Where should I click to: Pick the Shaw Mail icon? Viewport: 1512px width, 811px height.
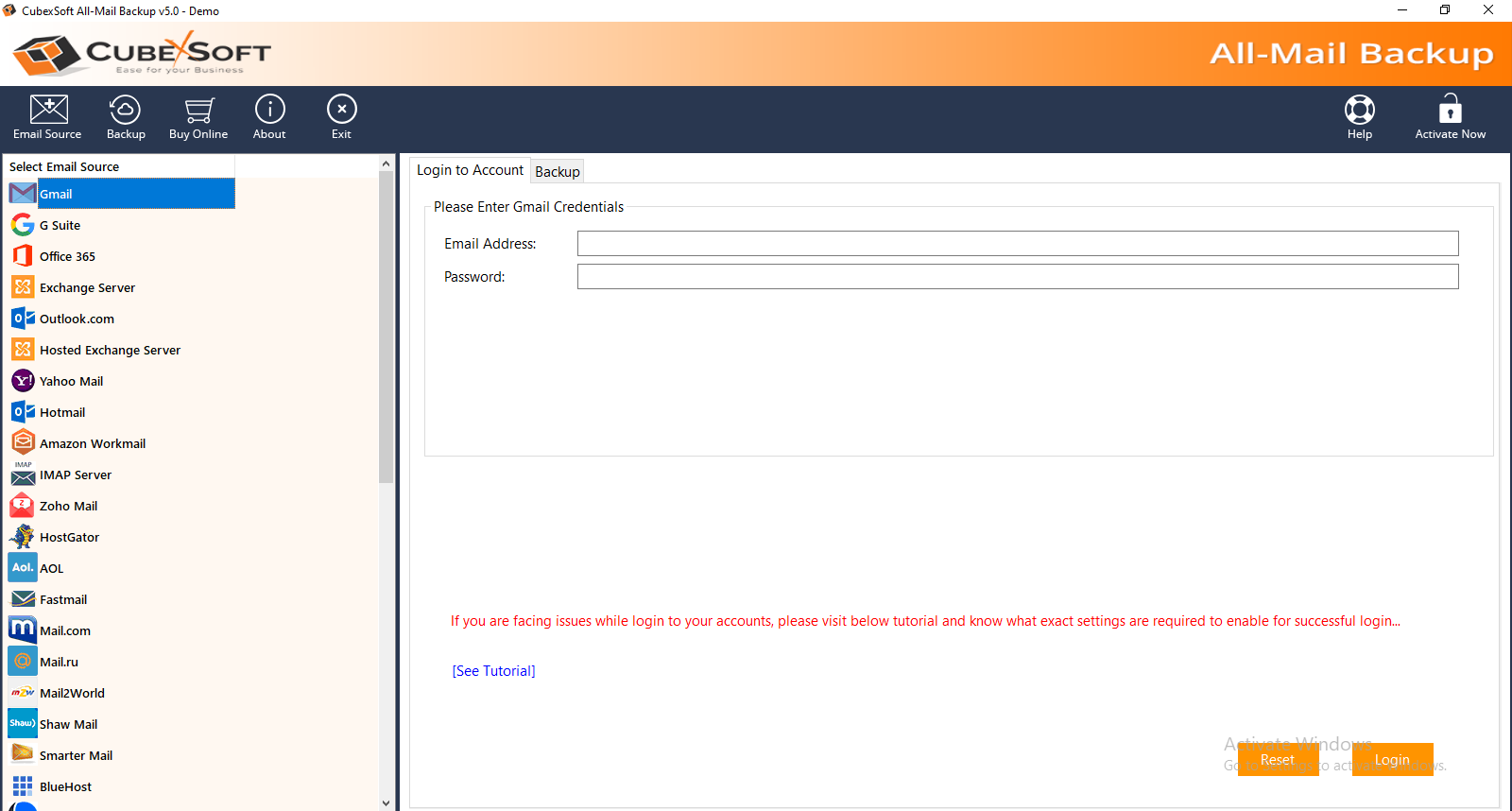click(23, 723)
